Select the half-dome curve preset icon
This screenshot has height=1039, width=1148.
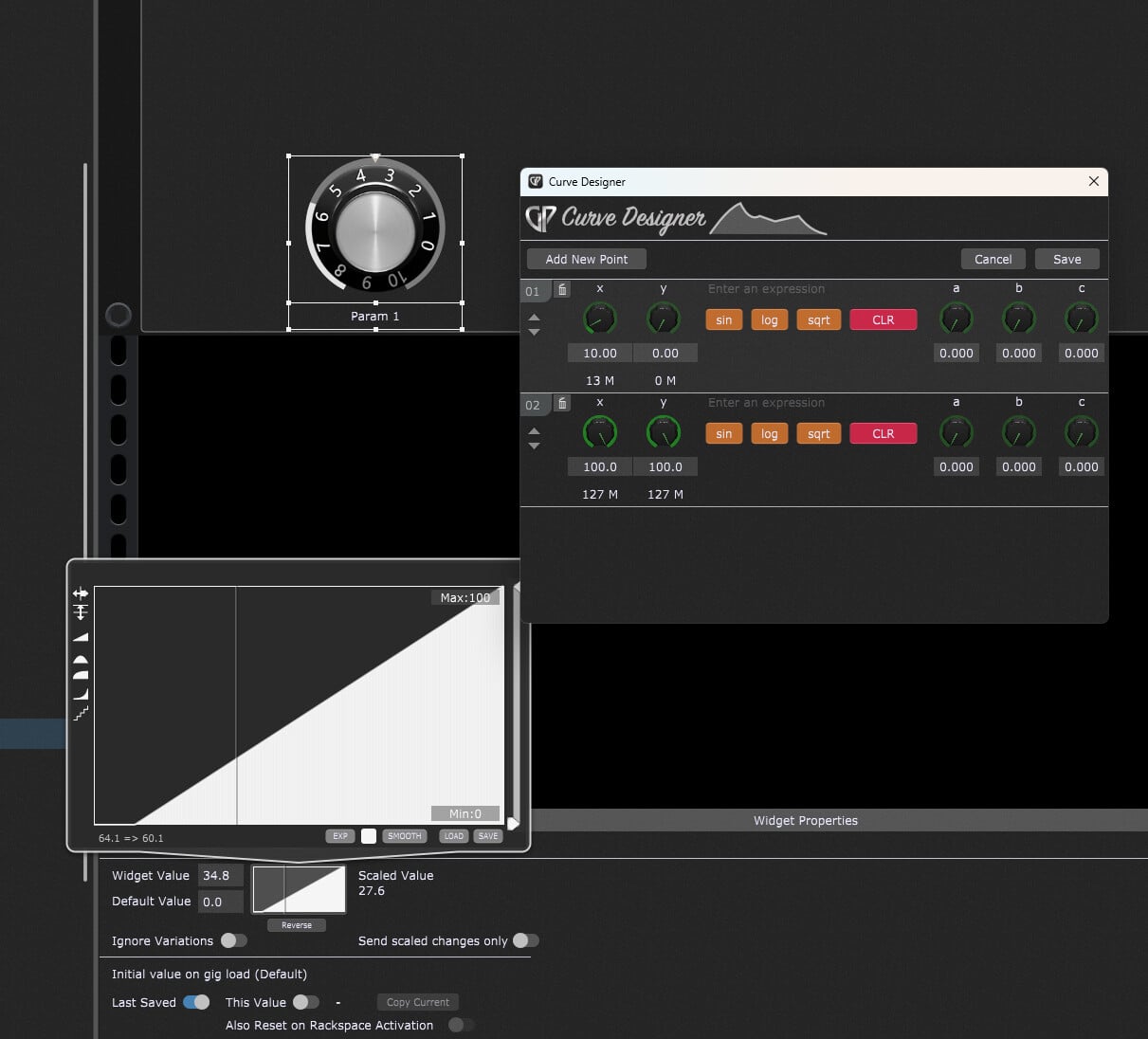[x=81, y=659]
